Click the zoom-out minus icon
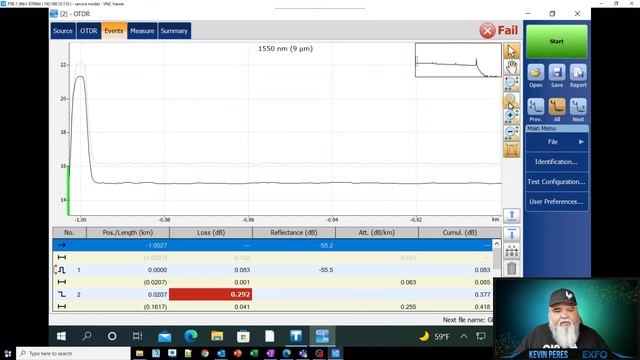This screenshot has width=640, height=360. point(511,133)
